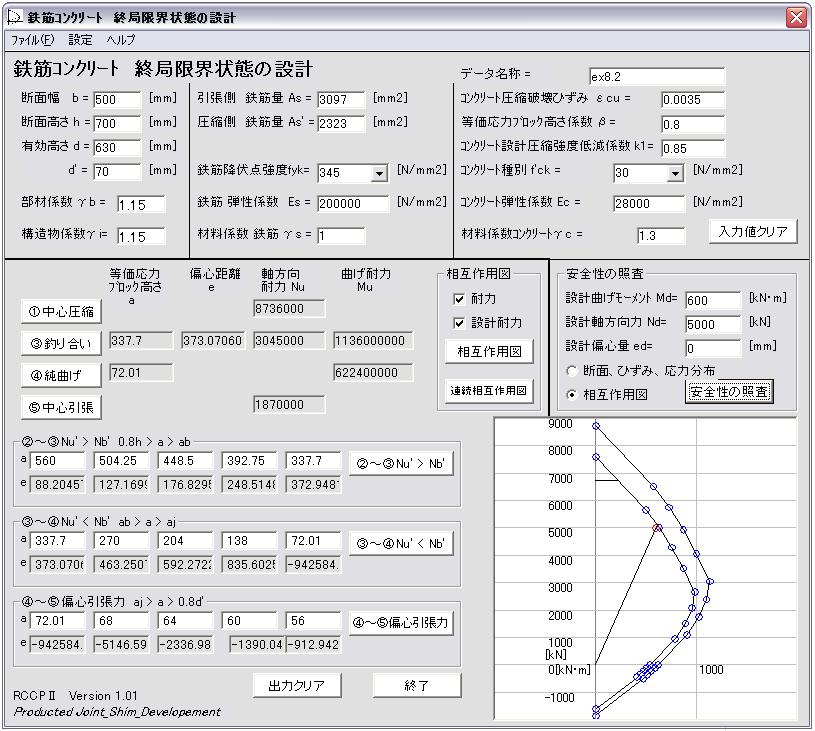This screenshot has width=815, height=731.
Task: Click the 鉄筋 弾性係数 Es input field
Action: pos(353,203)
